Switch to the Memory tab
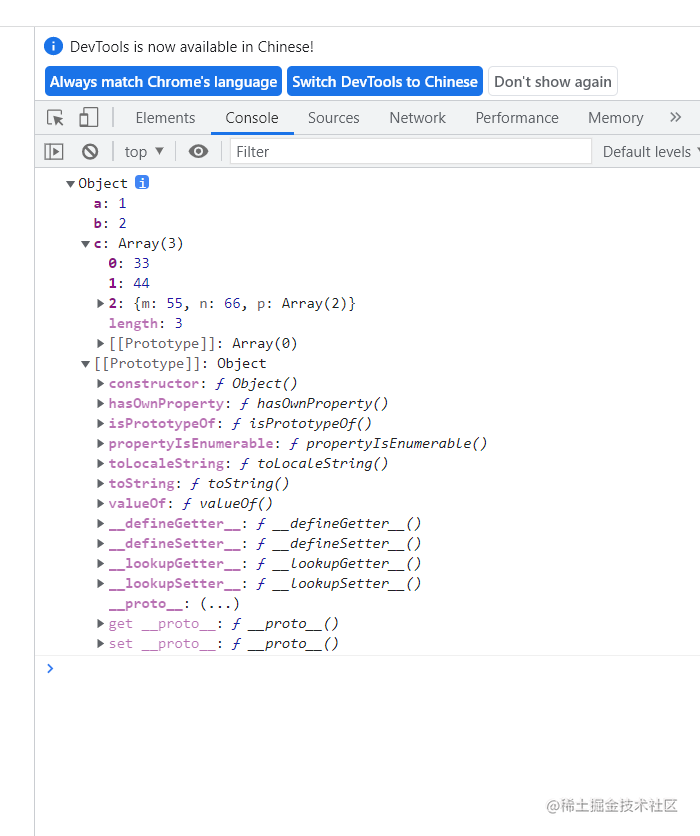 click(616, 117)
